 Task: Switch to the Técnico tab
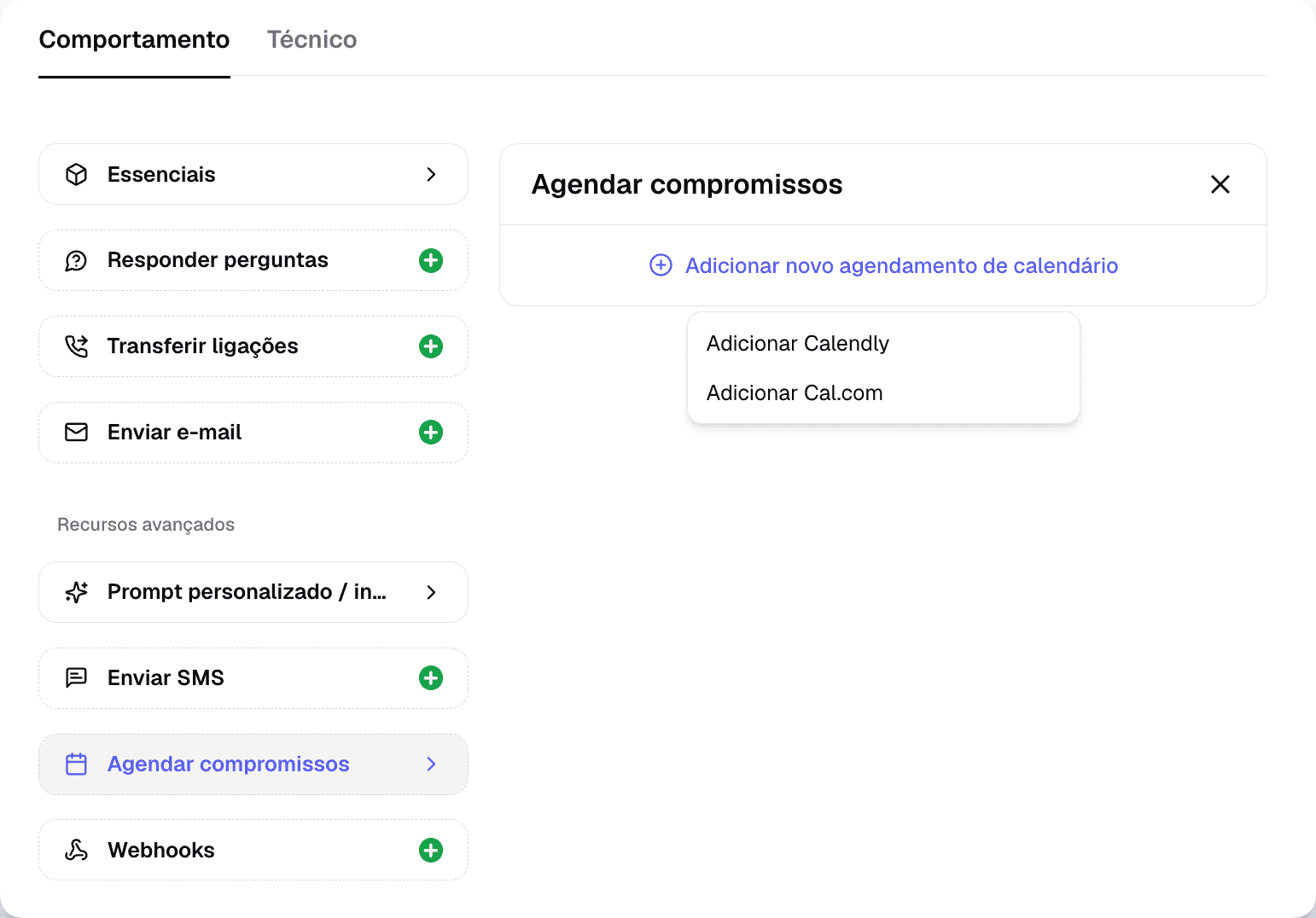click(x=312, y=40)
